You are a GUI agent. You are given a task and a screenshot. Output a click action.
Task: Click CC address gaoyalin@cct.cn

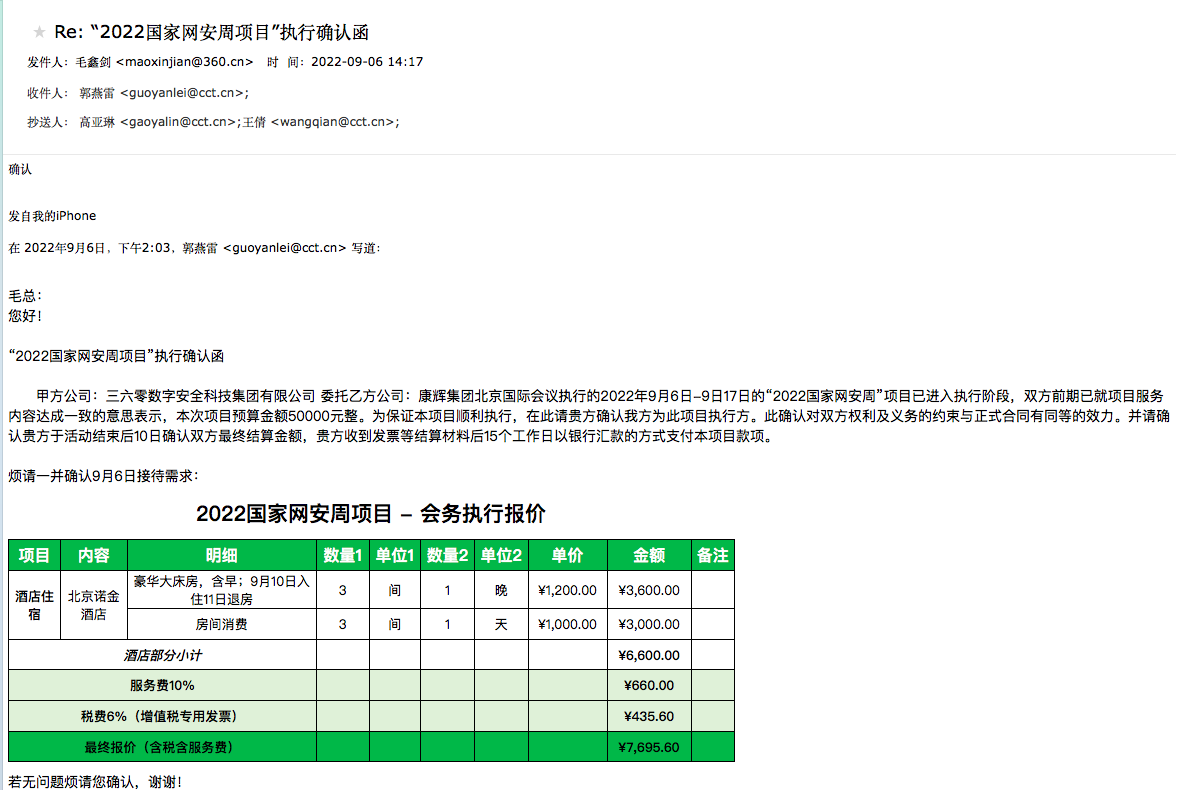pos(178,122)
